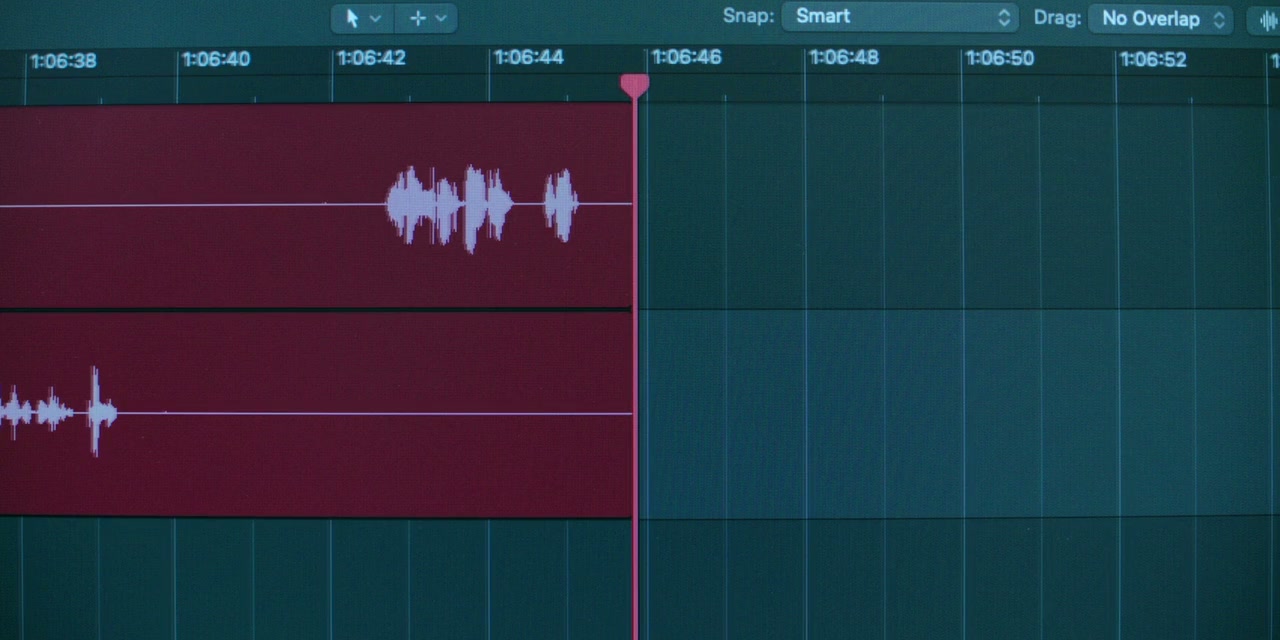Open the Drag mode dropdown showing No Overlap
The height and width of the screenshot is (640, 1280).
point(1159,19)
